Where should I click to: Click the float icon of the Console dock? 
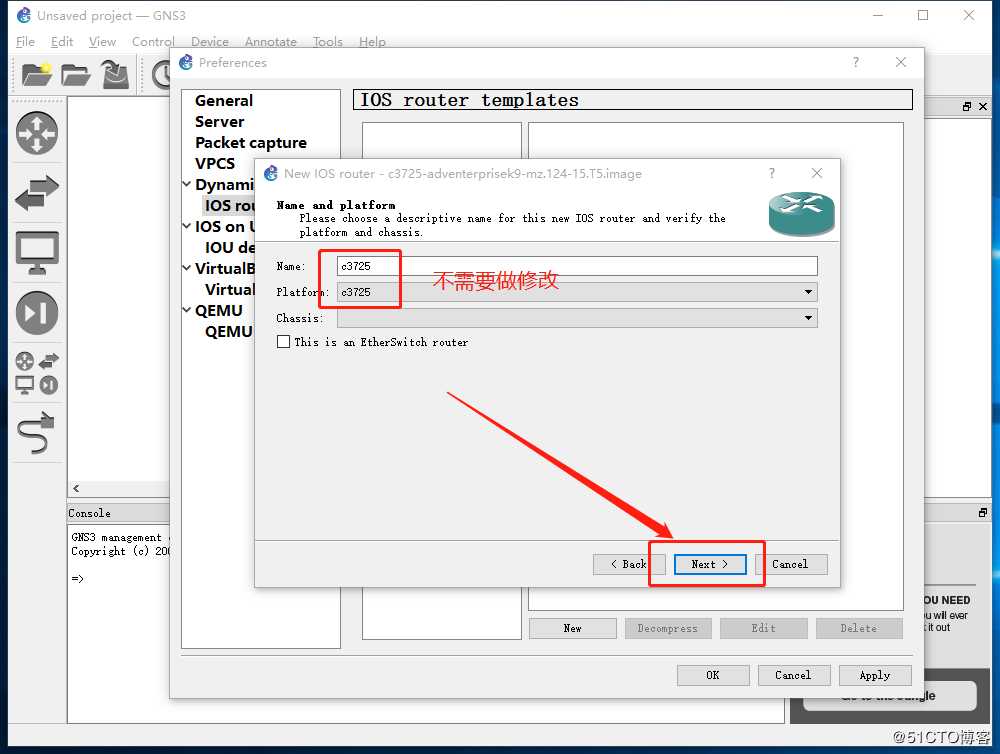(983, 512)
